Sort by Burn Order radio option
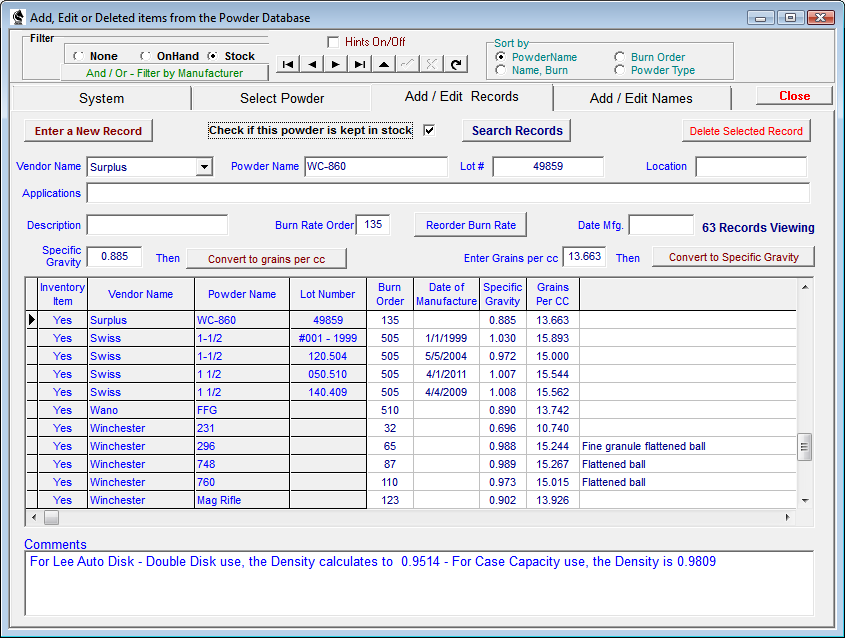The width and height of the screenshot is (845, 638). coord(621,57)
